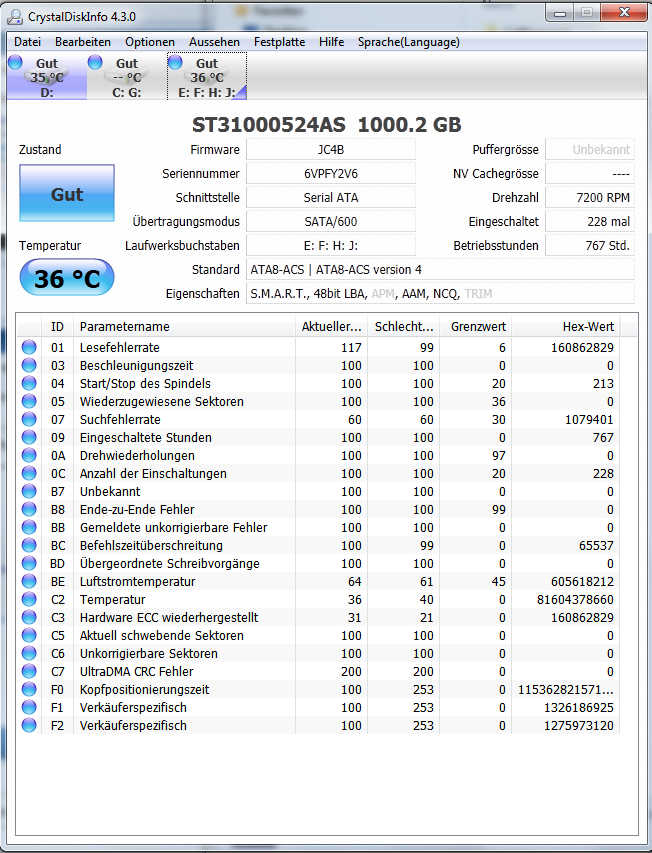Screen dimensions: 652x853
Task: Maximize the CrystalDiskInfo window
Action: (x=587, y=13)
